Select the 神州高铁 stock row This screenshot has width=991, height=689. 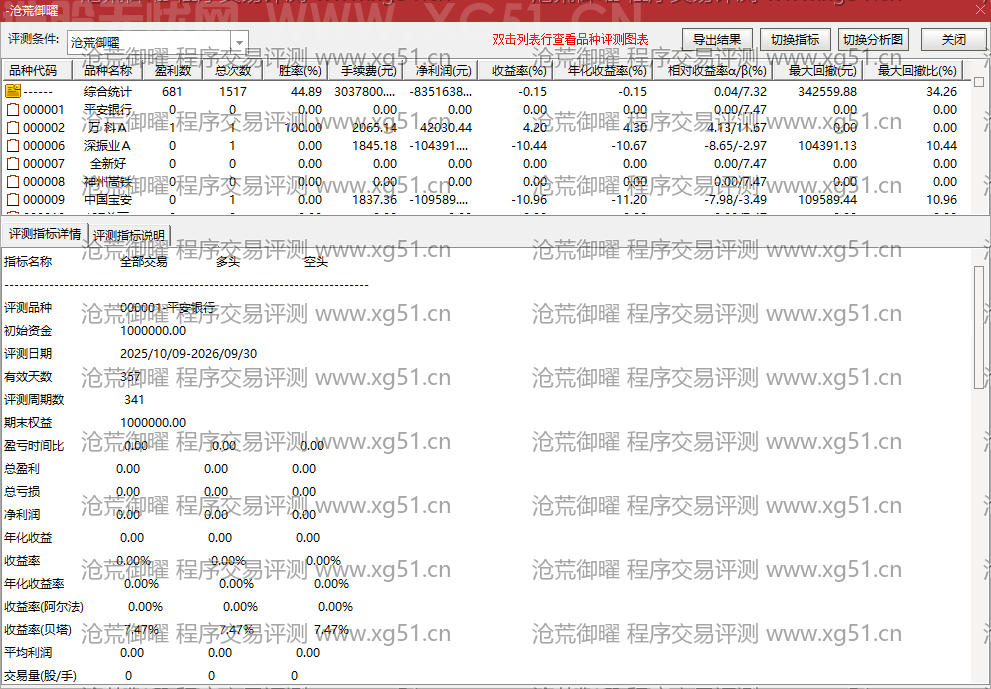[x=108, y=182]
